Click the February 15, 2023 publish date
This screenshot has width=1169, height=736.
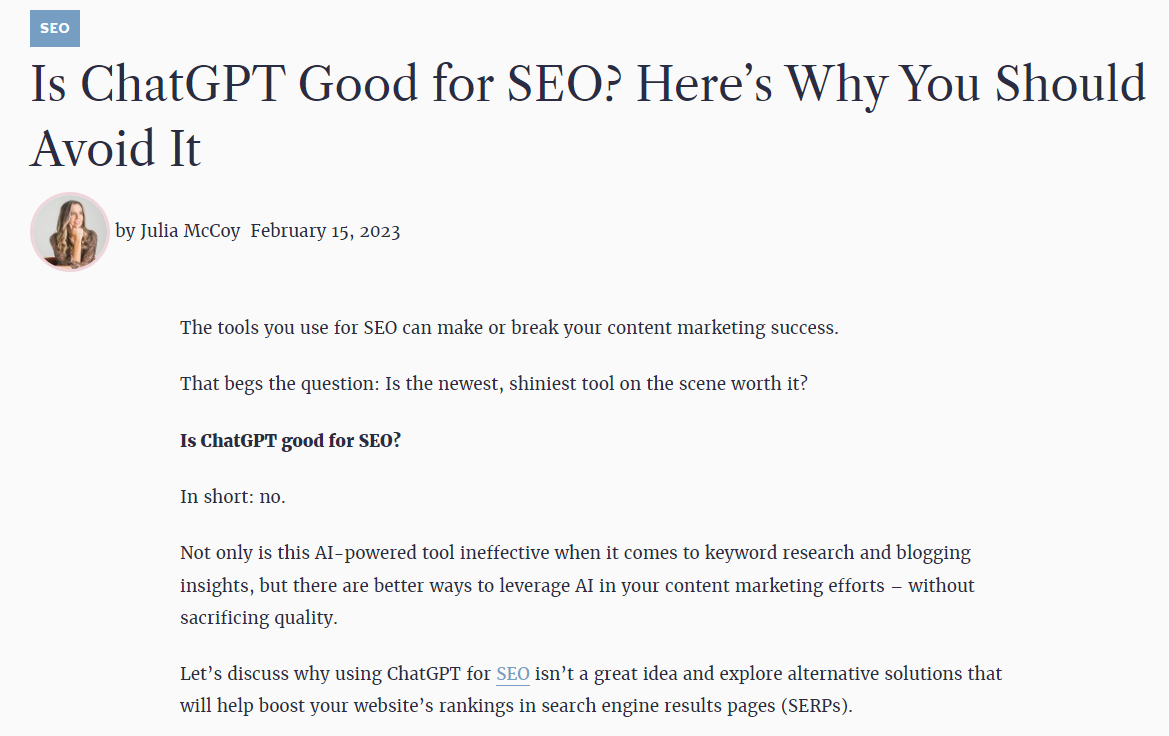325,231
